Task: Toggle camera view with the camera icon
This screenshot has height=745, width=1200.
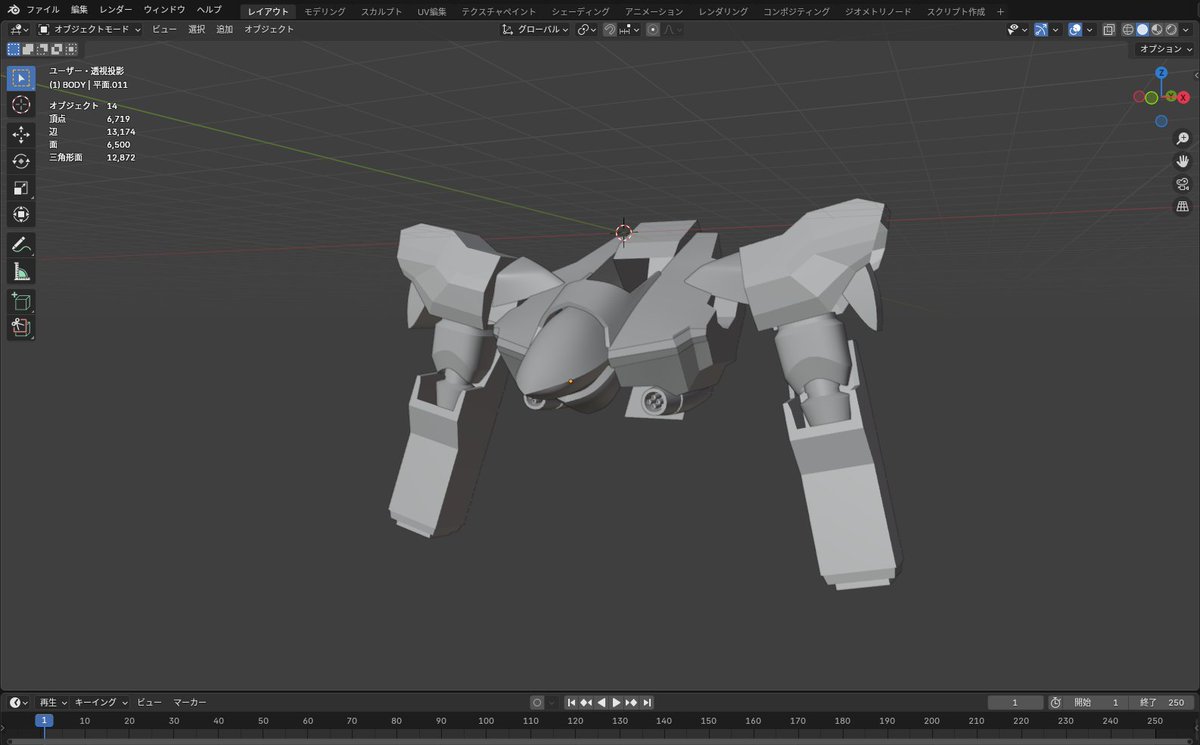Action: 1182,184
